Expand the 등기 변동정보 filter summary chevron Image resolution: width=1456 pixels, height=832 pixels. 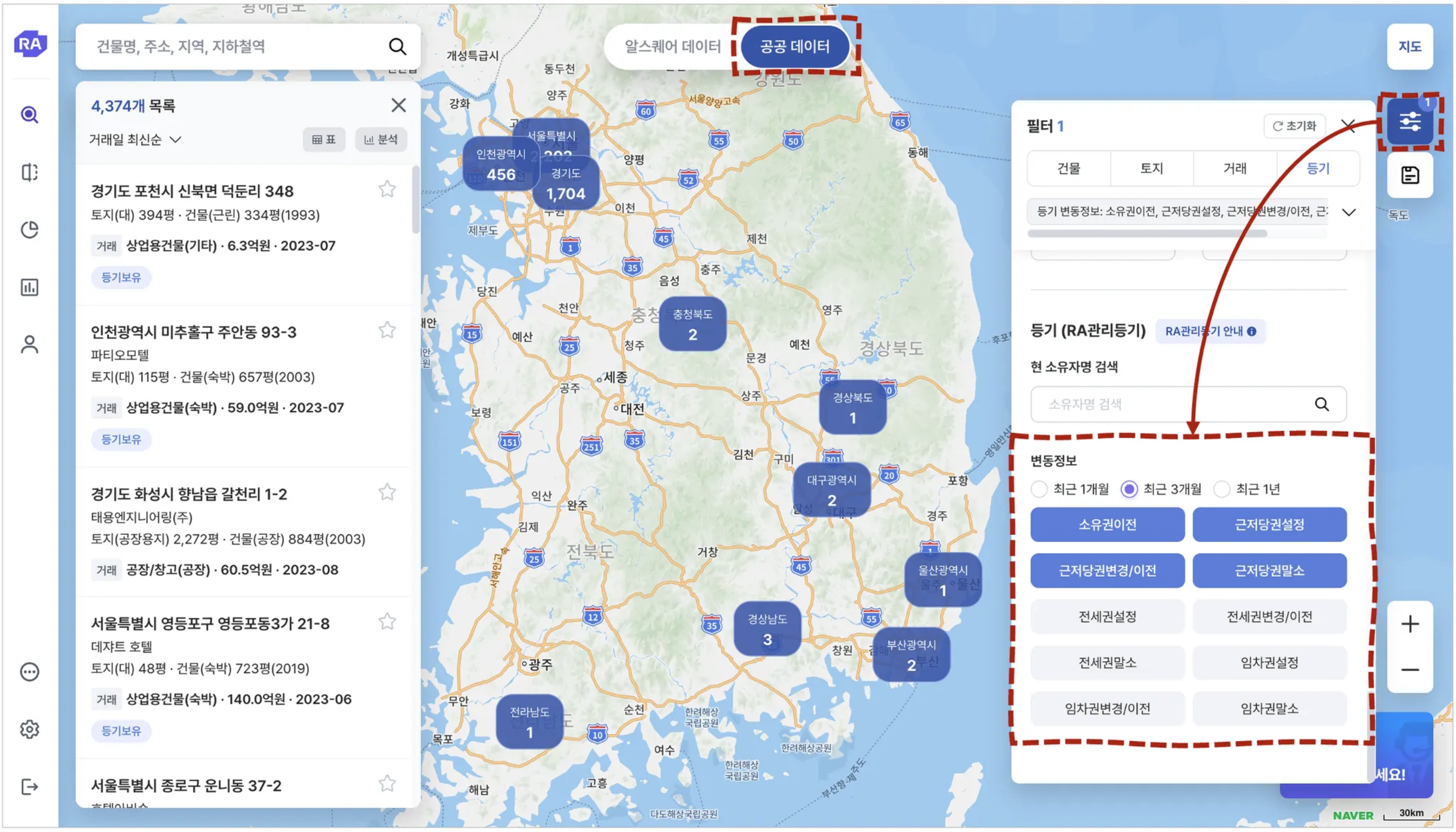point(1349,213)
